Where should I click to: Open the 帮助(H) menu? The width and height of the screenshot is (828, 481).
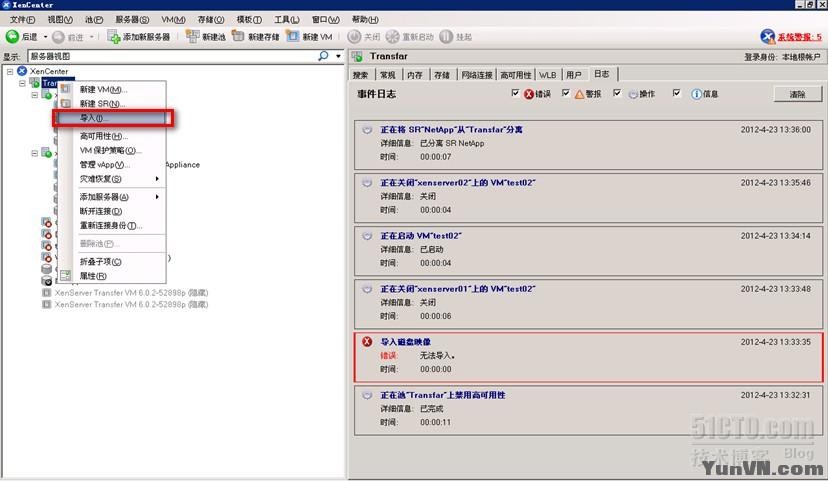365,20
